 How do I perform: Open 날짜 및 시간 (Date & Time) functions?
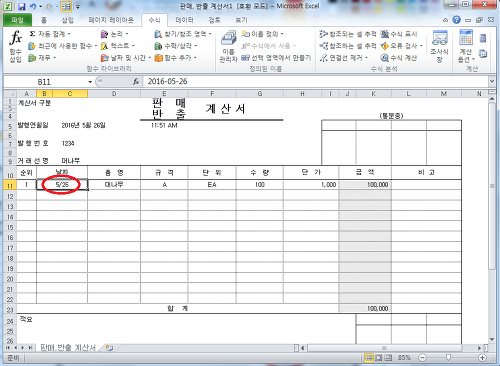coord(126,58)
